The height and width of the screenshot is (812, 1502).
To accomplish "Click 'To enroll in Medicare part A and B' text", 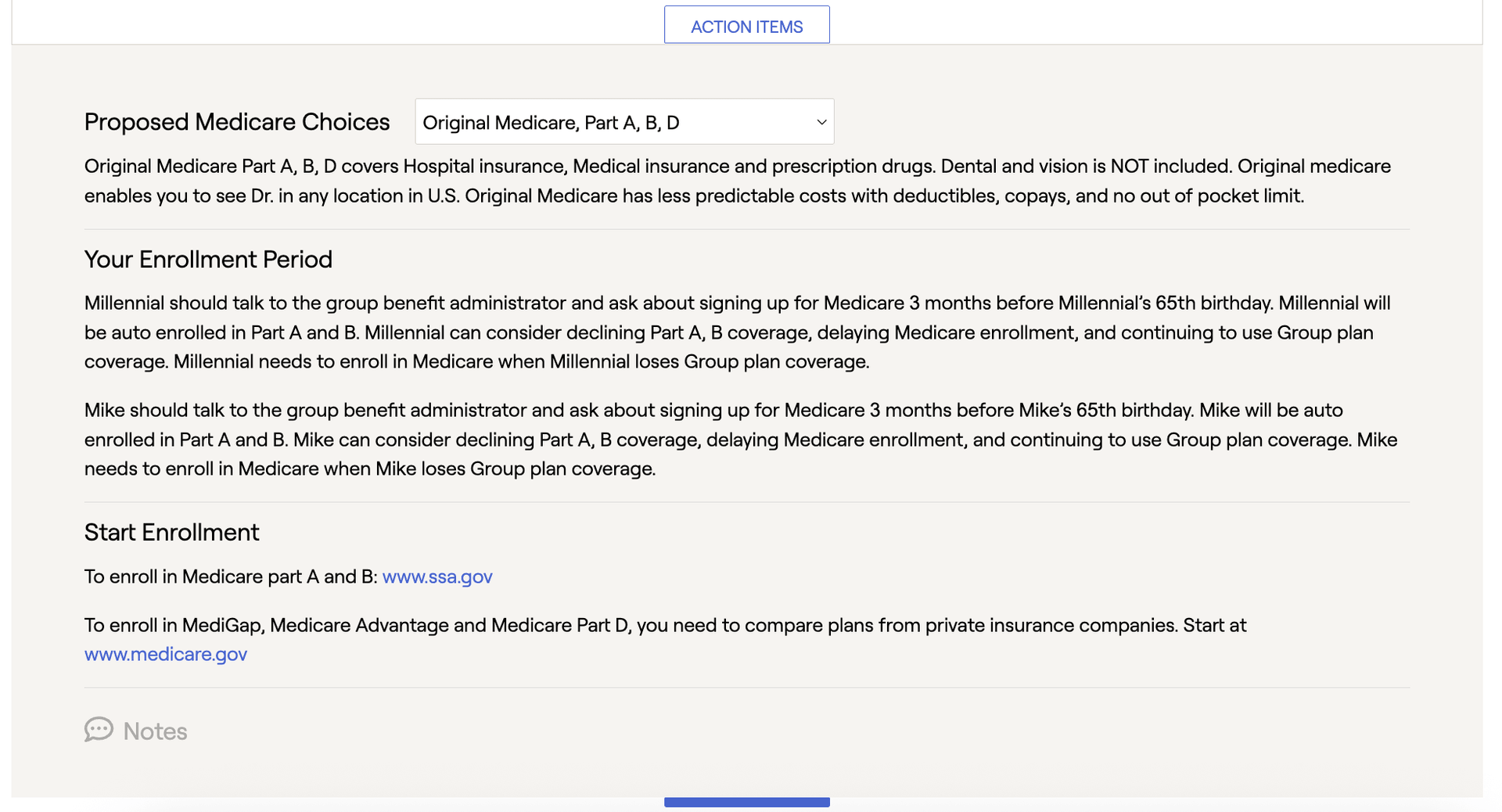I will tap(231, 577).
